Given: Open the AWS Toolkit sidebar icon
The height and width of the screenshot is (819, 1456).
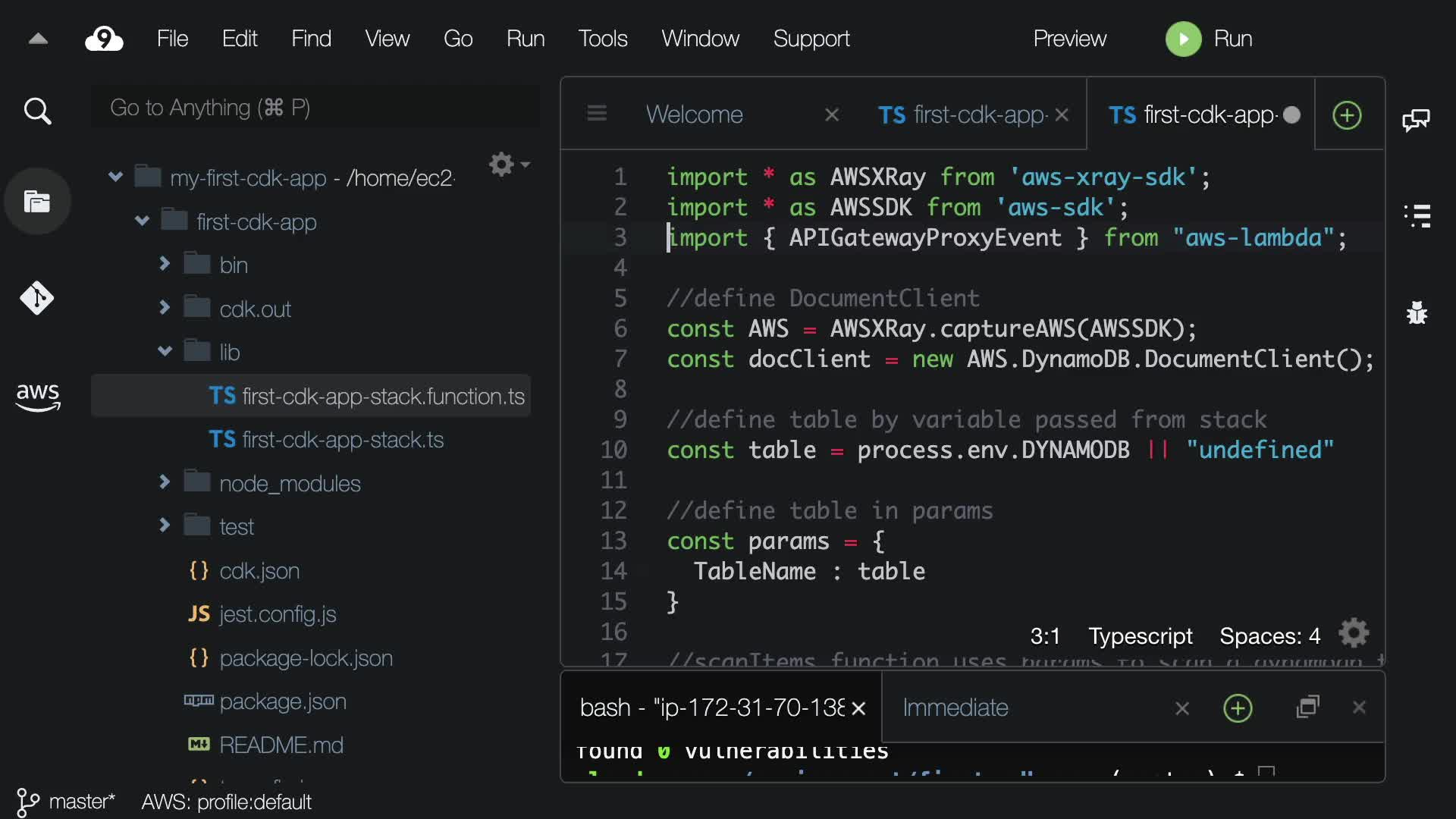Looking at the screenshot, I should pos(37,396).
